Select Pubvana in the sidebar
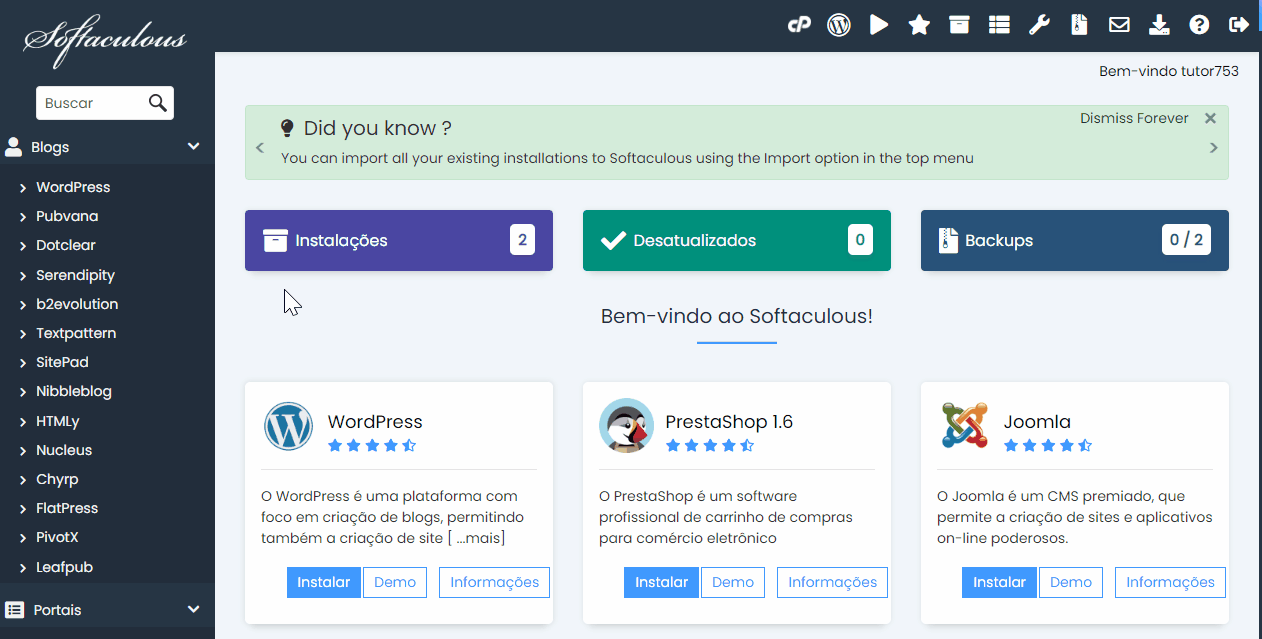1262x639 pixels. [x=67, y=216]
